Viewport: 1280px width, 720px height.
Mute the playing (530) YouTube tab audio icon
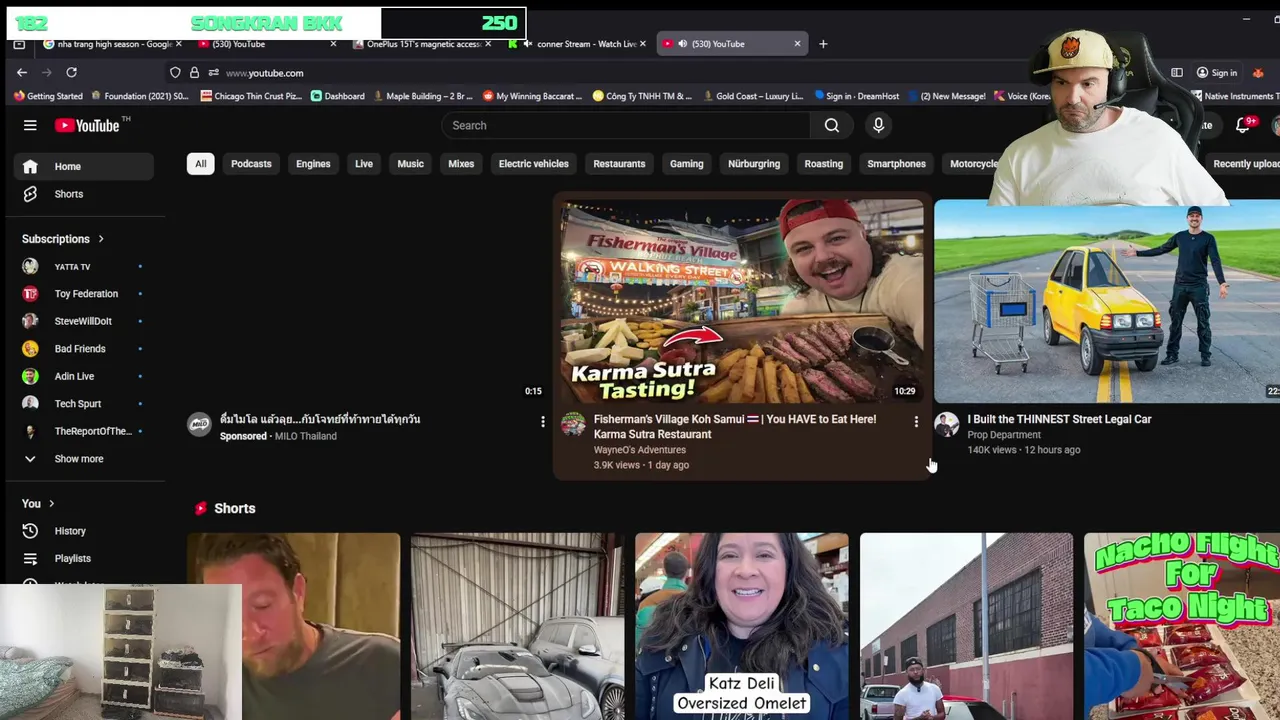(683, 43)
